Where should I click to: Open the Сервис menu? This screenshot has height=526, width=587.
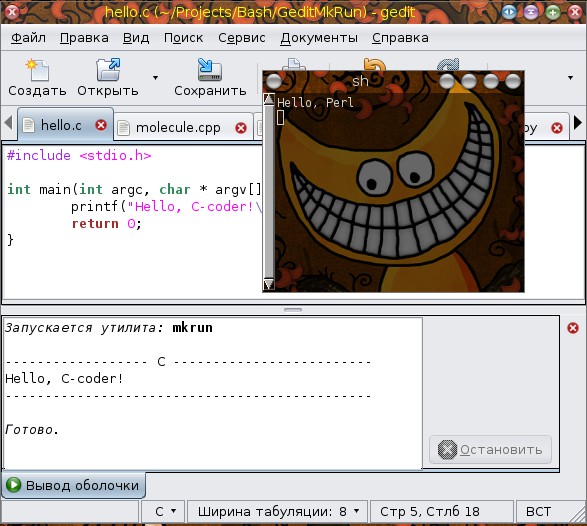[242, 38]
